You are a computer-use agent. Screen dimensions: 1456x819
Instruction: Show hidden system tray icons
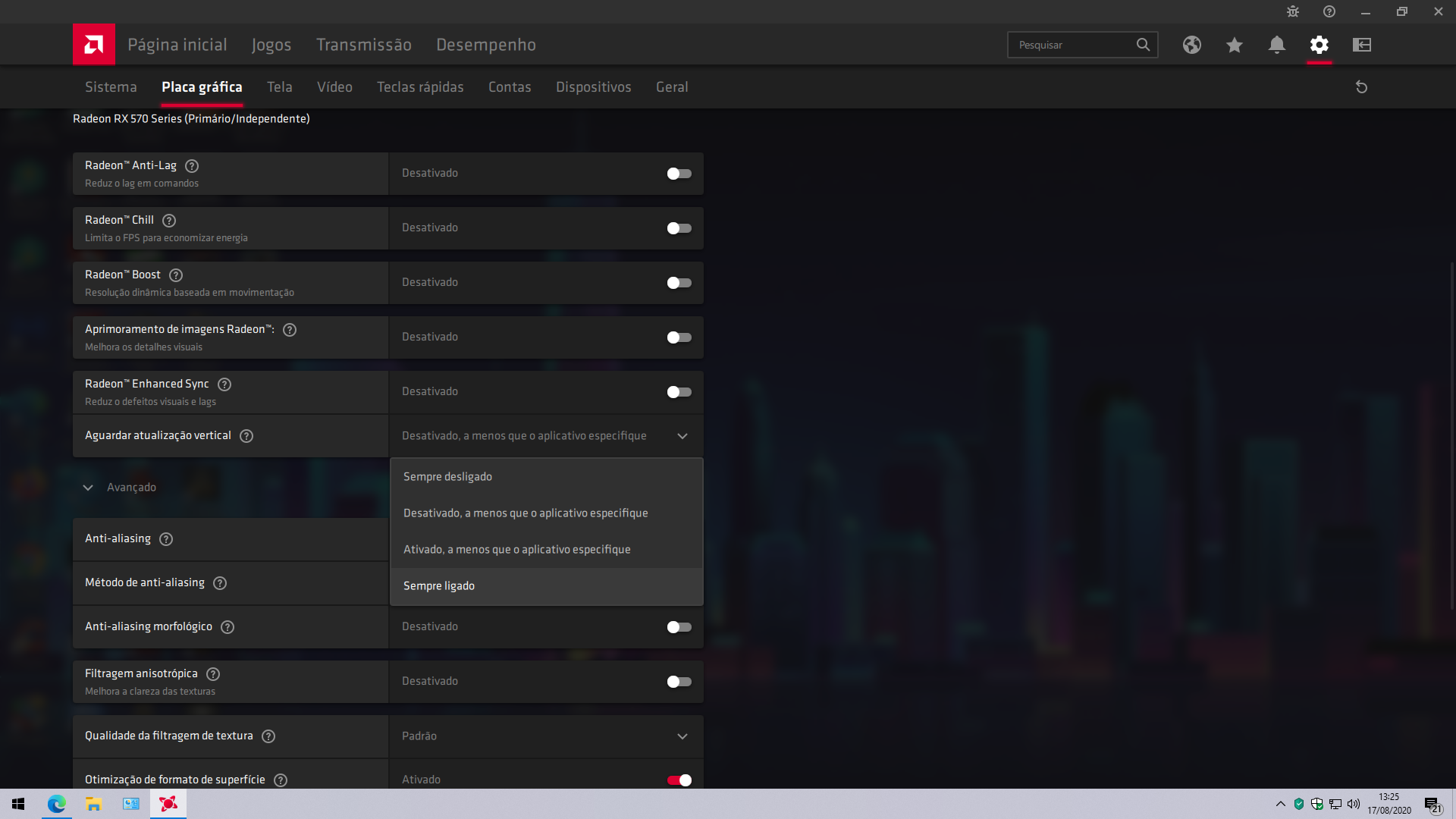(x=1281, y=804)
